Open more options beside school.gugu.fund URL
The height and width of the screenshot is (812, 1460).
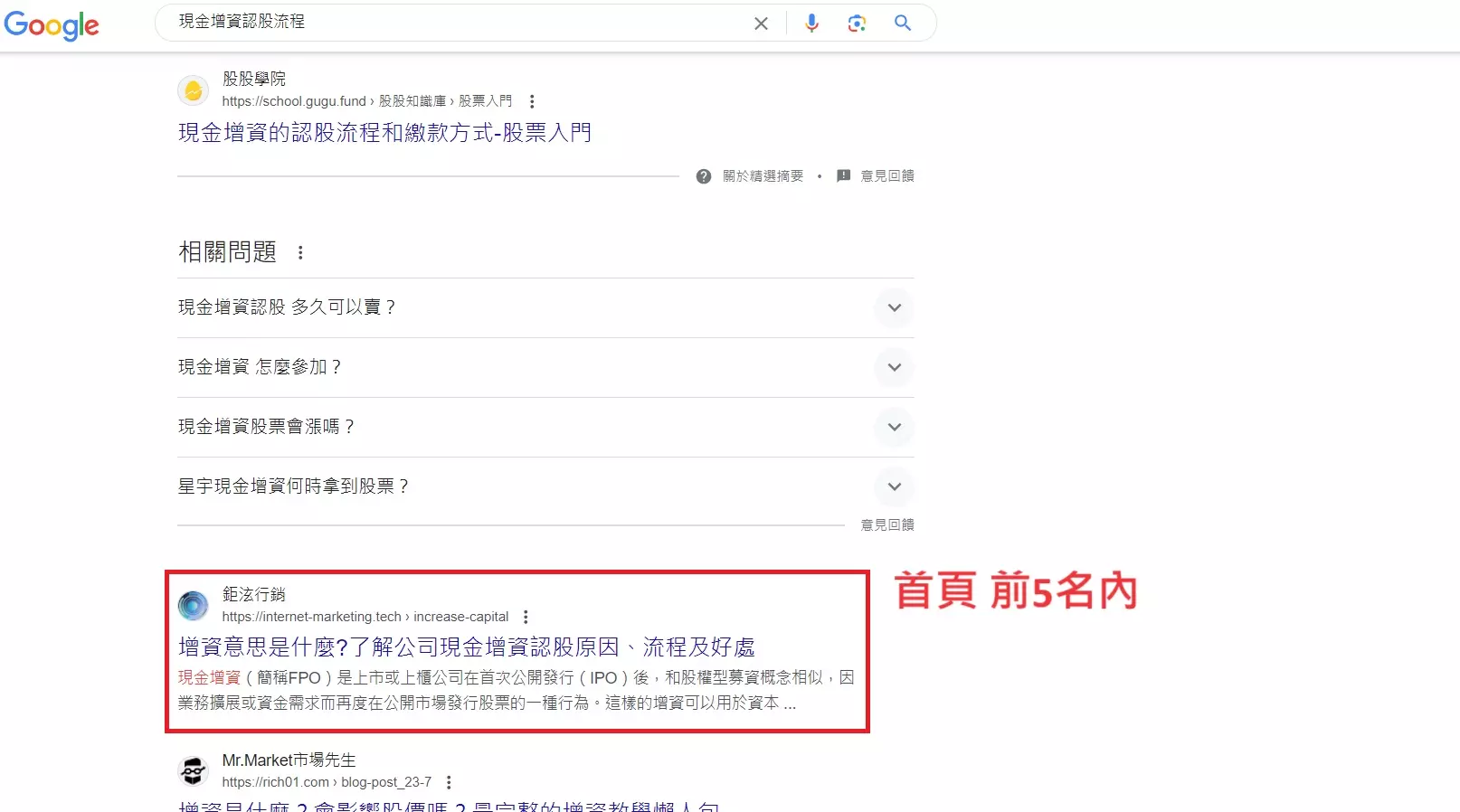click(x=532, y=101)
